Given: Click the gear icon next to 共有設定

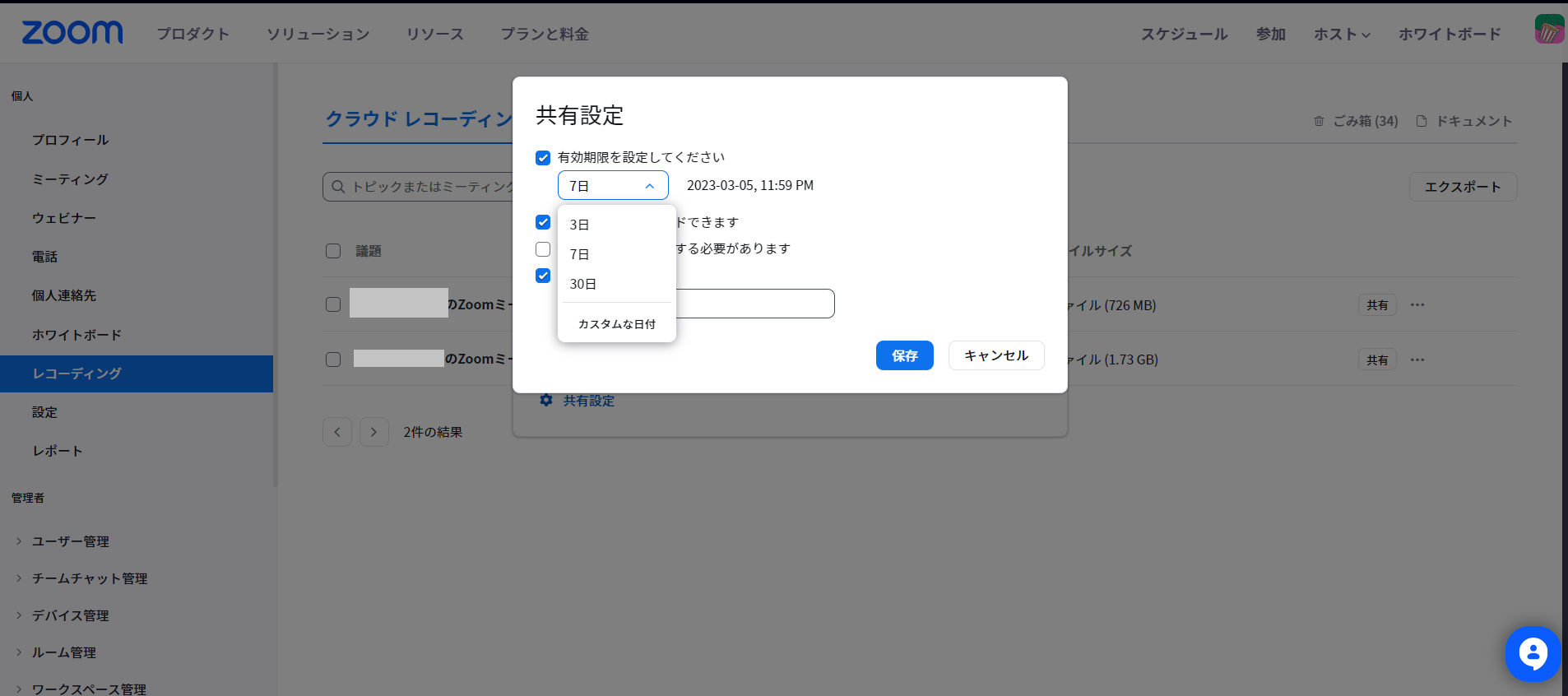Looking at the screenshot, I should 546,400.
